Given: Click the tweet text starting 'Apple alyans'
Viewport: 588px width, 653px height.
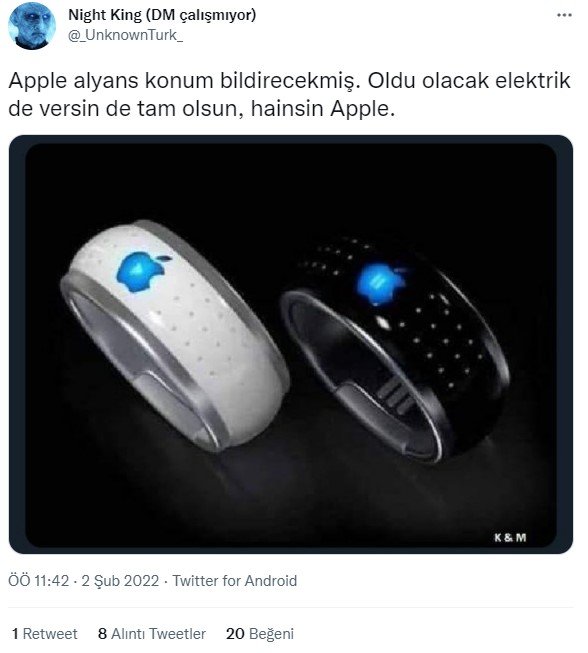Looking at the screenshot, I should (x=289, y=95).
